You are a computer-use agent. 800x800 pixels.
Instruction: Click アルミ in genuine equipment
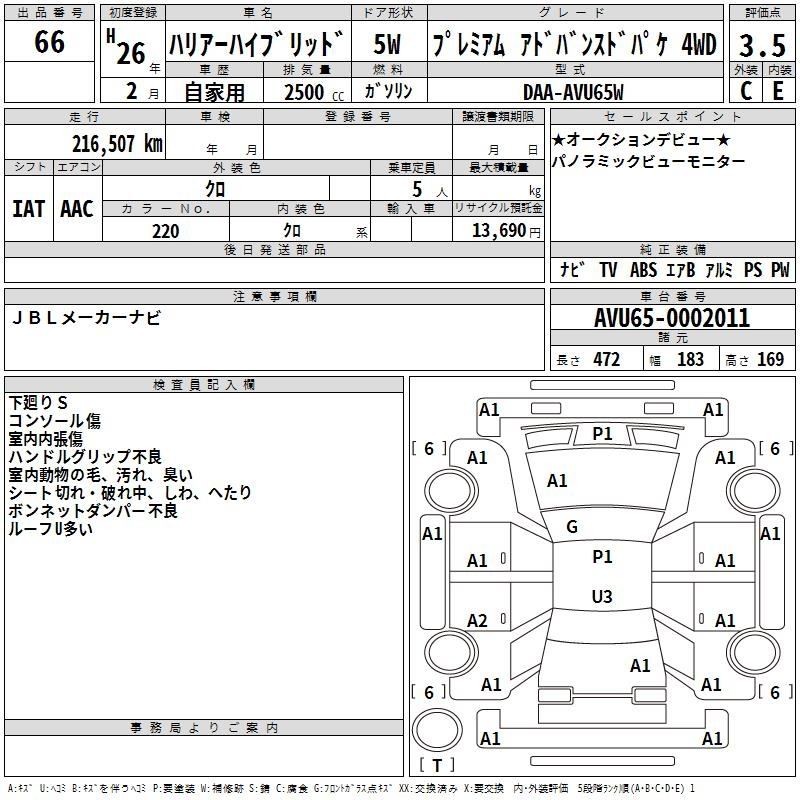[x=719, y=269]
